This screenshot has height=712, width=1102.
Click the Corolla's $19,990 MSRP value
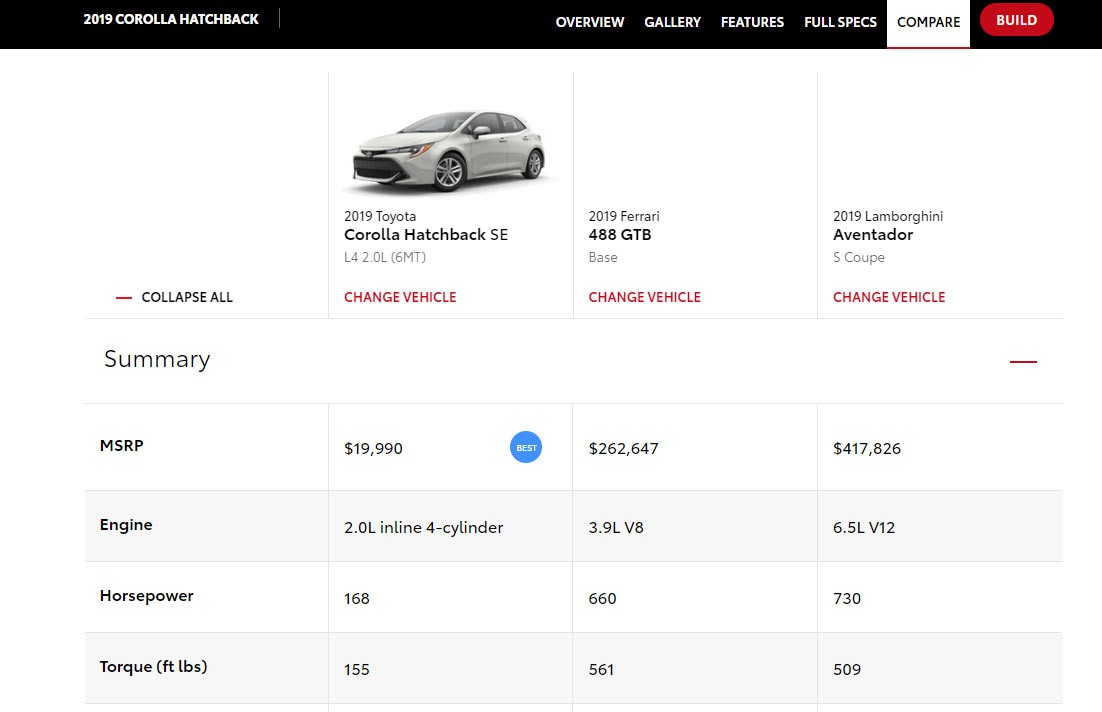(x=373, y=448)
